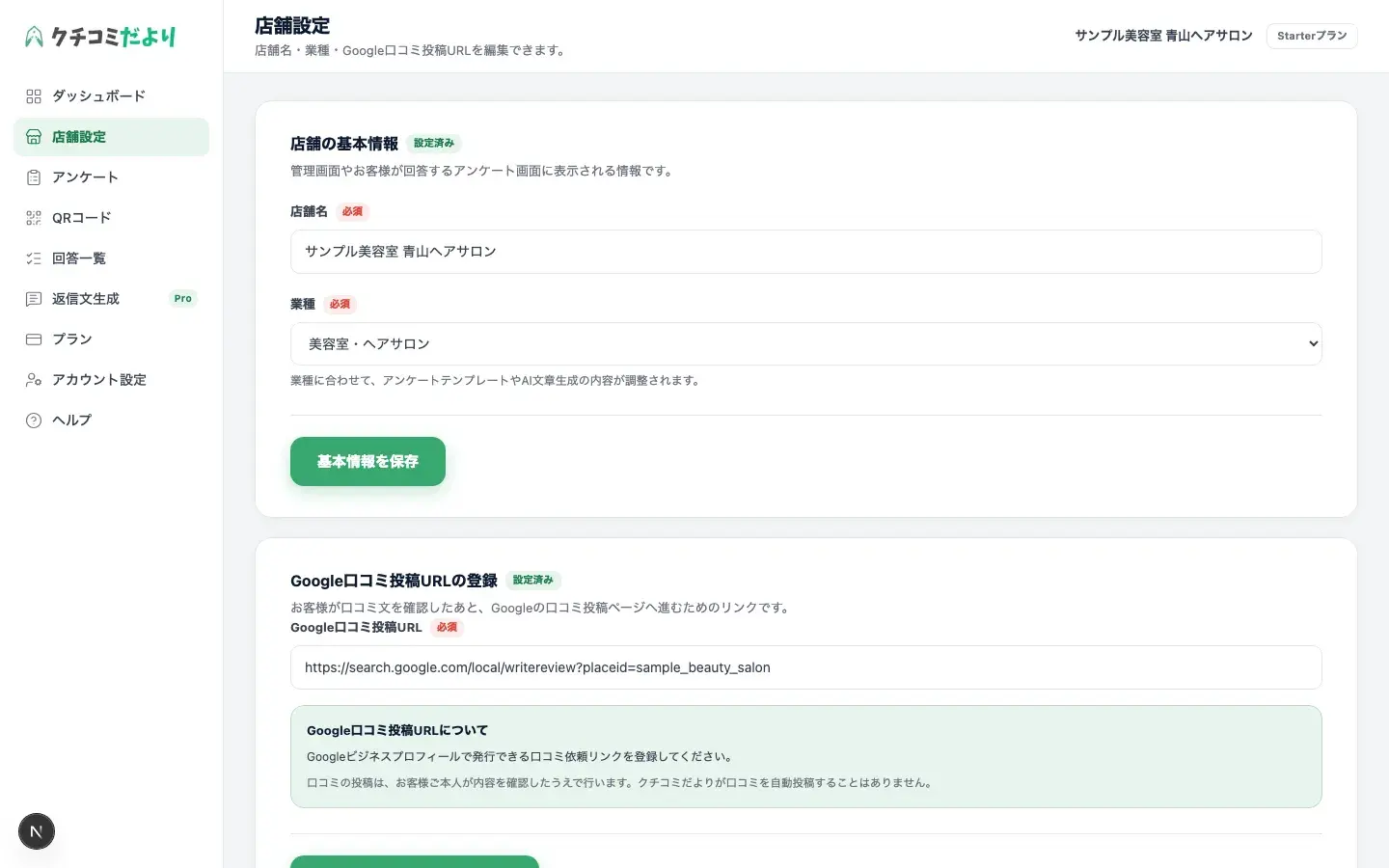
Task: Click the アカウント設定 user icon
Action: pos(34,380)
